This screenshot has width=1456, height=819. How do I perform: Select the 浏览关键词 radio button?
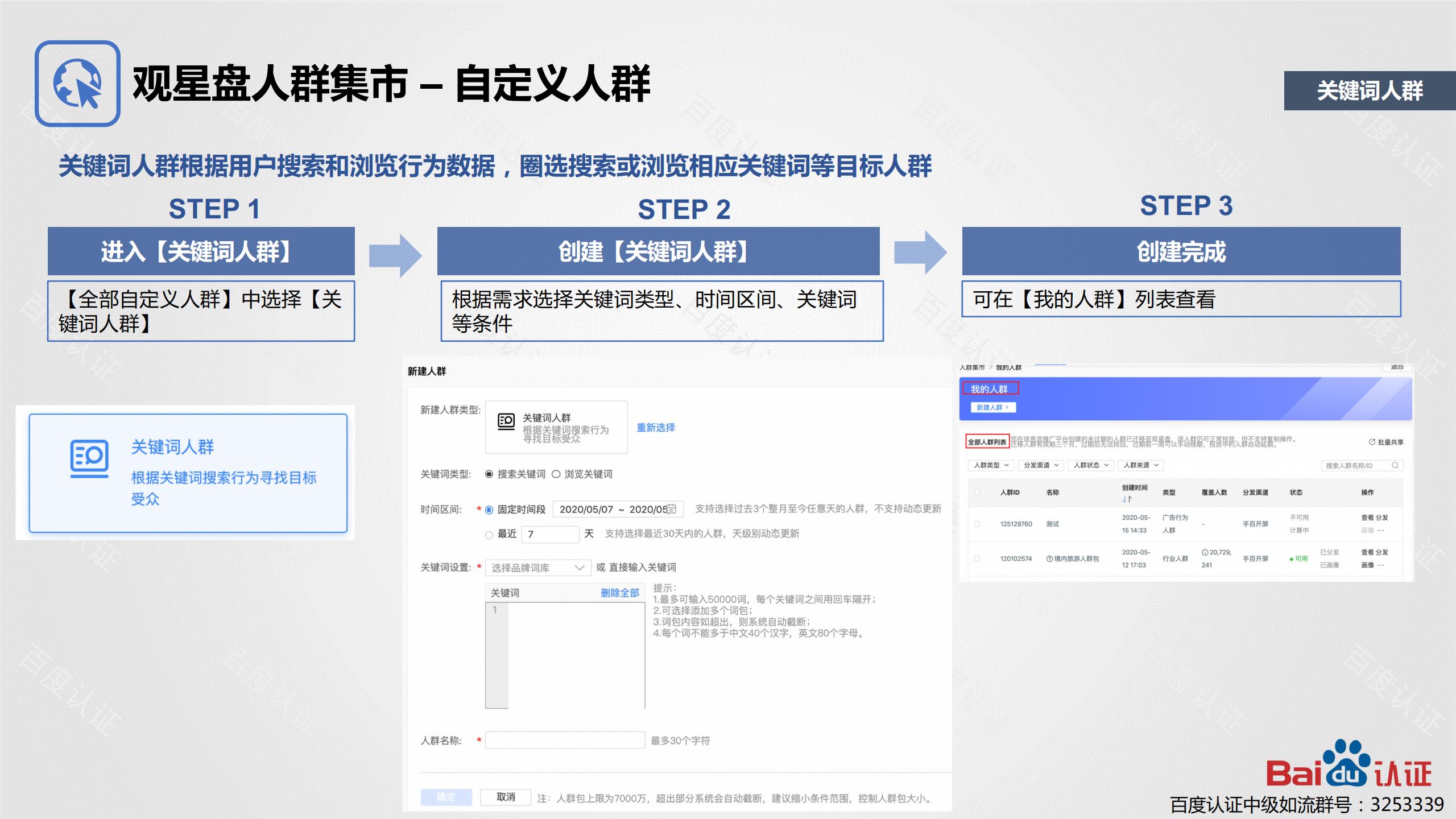(x=556, y=474)
